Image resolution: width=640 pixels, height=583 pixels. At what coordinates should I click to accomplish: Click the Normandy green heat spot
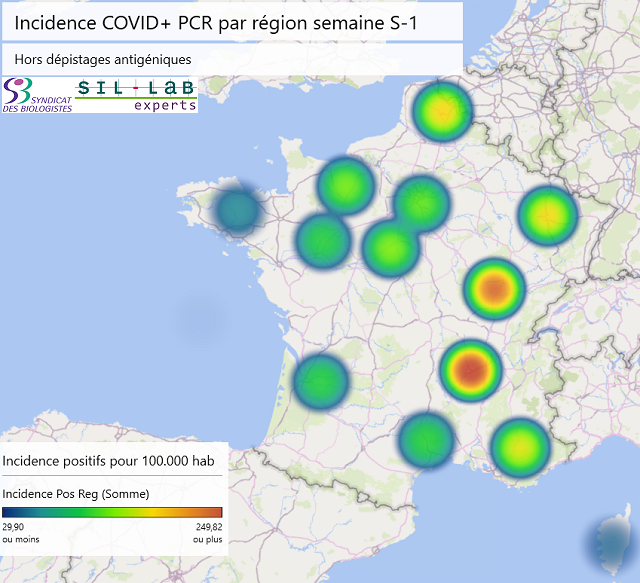pyautogui.click(x=346, y=185)
